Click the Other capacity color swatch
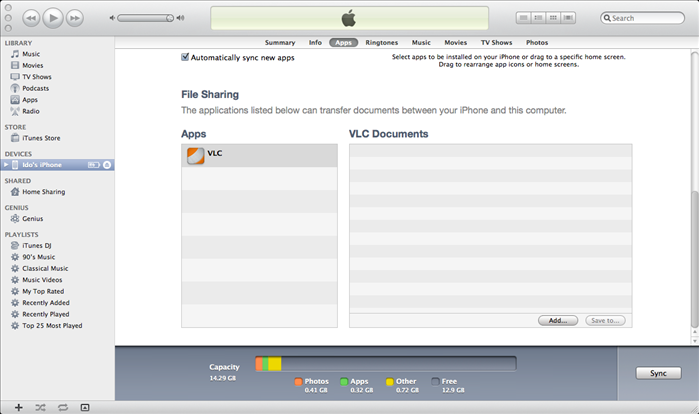This screenshot has width=699, height=414. tap(390, 381)
